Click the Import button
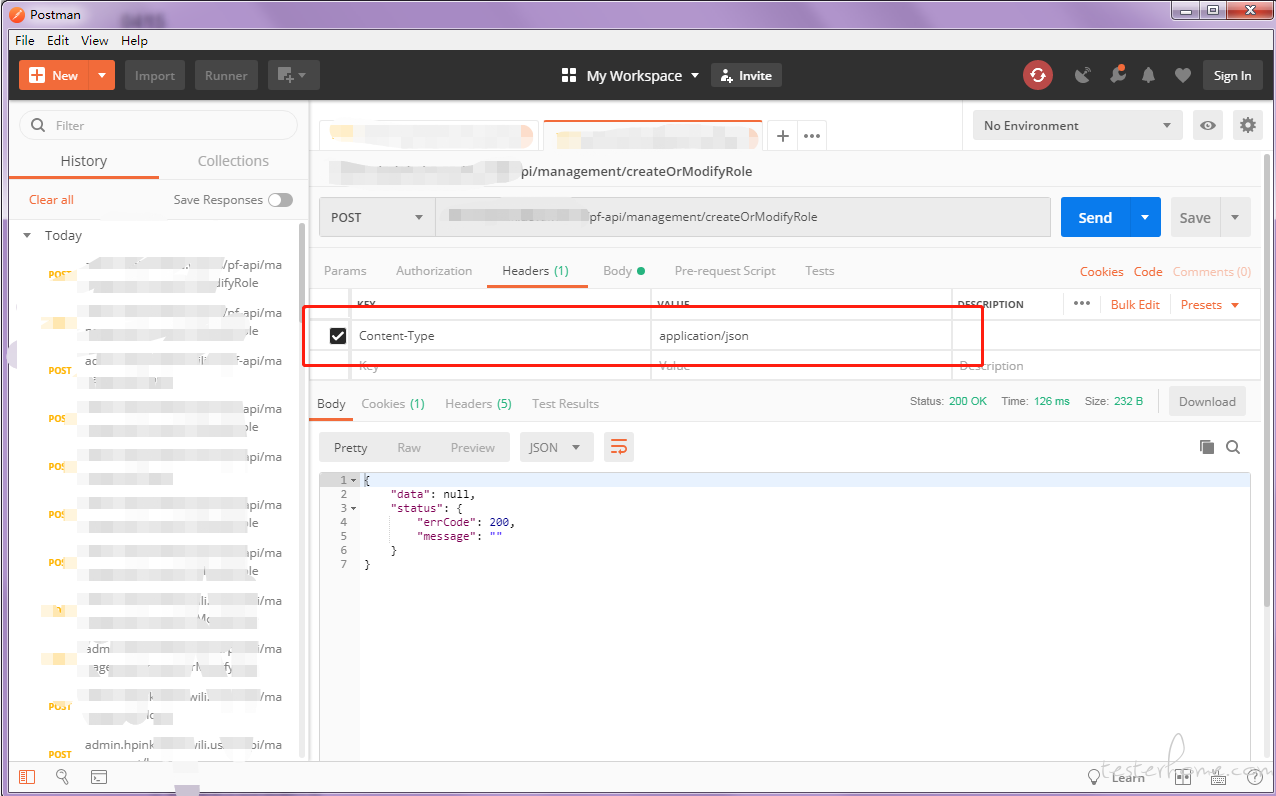Screen dimensions: 1276x796 click(155, 75)
